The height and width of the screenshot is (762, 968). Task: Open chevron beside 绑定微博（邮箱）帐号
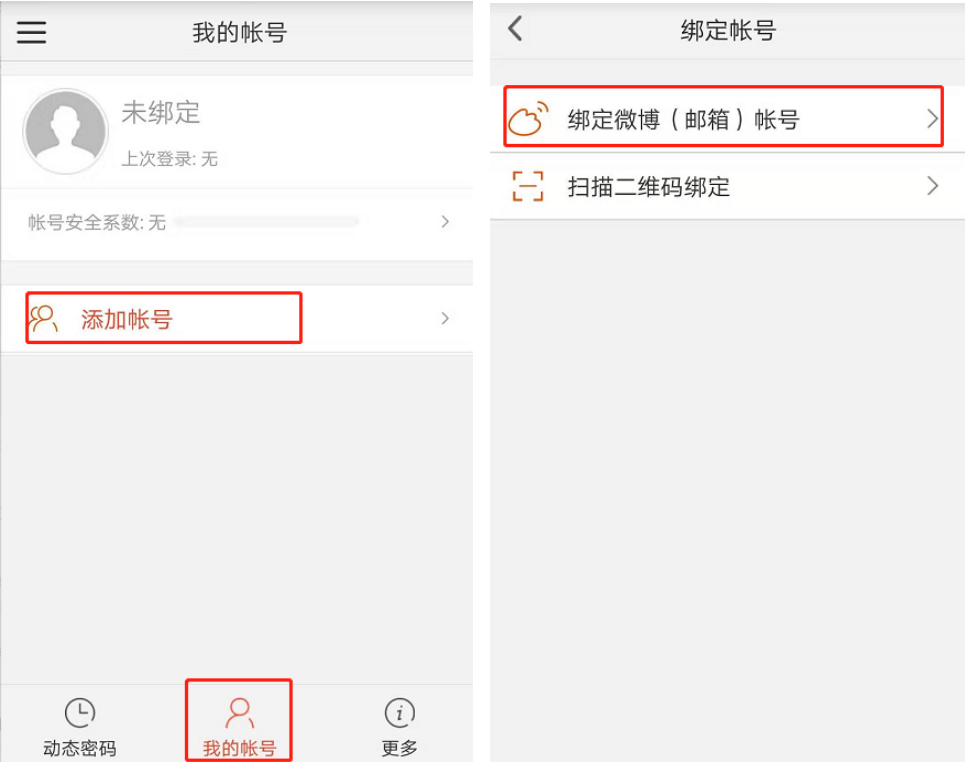(932, 119)
